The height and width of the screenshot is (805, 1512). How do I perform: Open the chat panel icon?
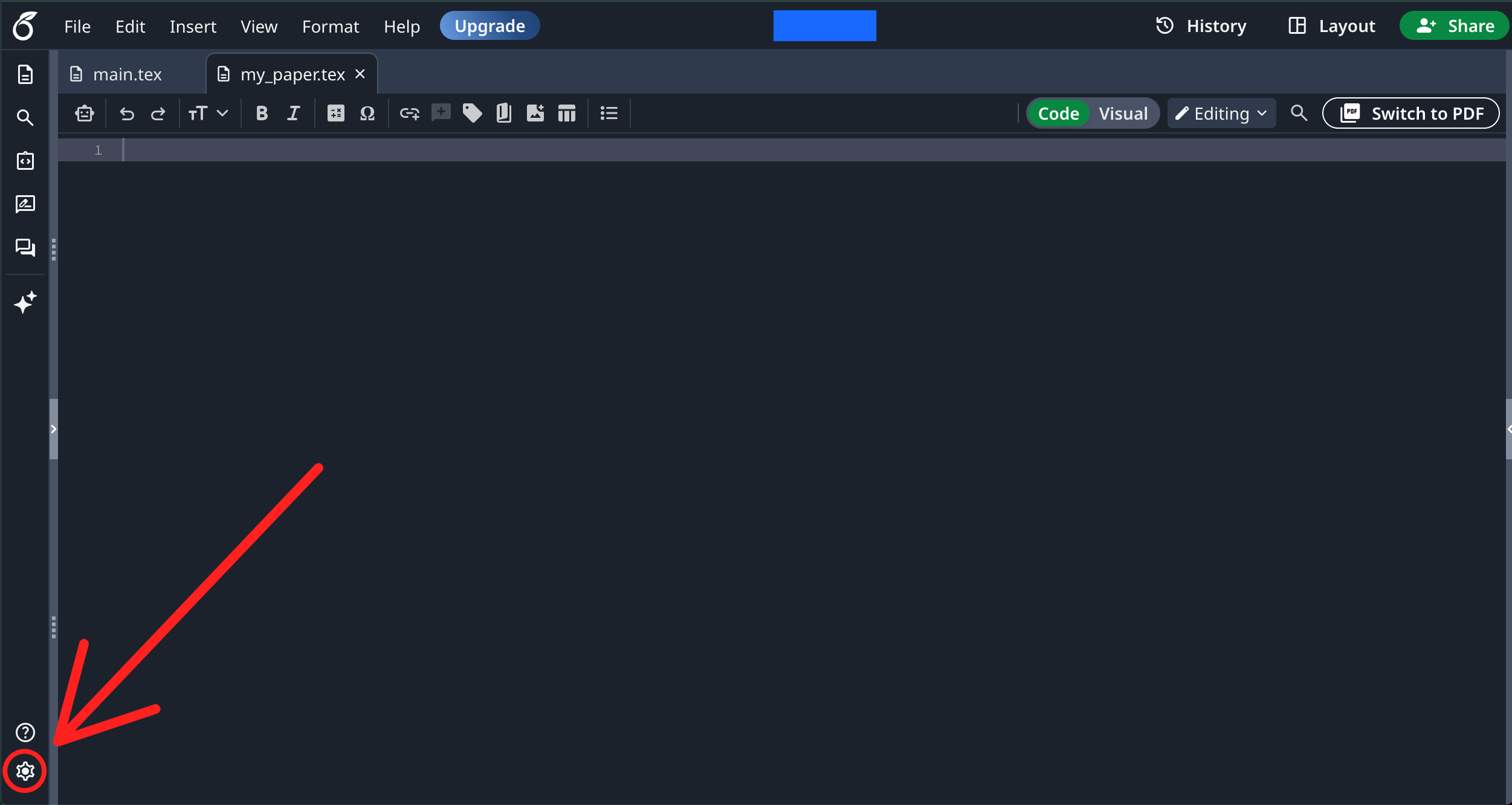point(25,247)
